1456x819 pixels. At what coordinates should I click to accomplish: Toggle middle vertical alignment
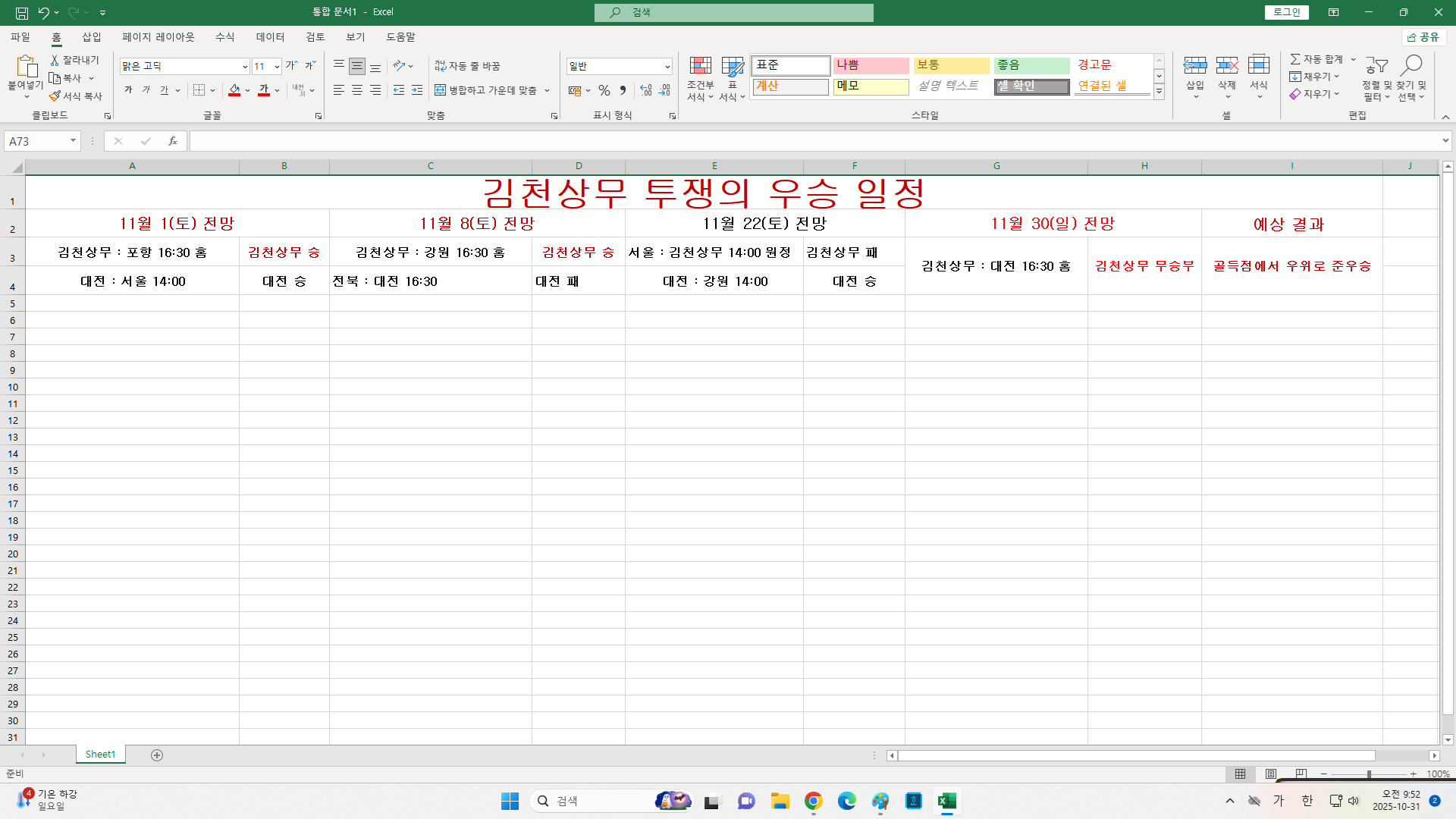(357, 66)
